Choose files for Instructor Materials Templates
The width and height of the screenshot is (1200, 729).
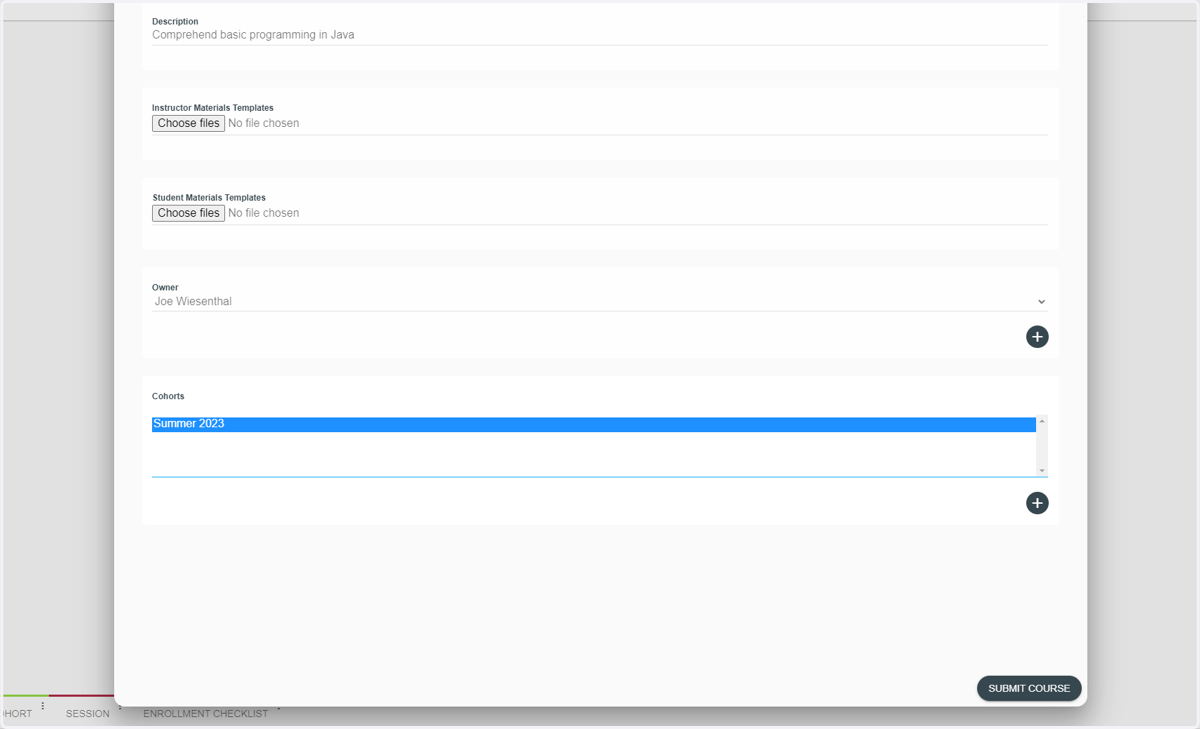188,123
